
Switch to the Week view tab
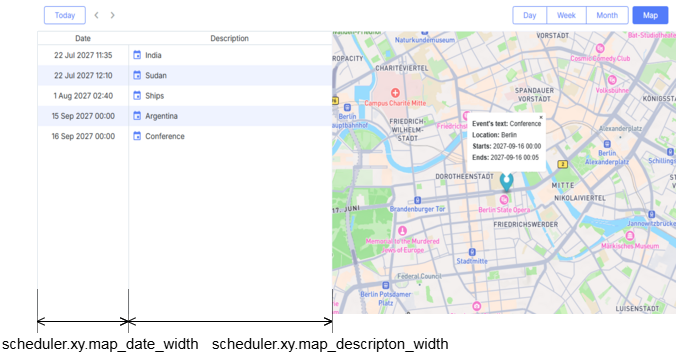[x=566, y=15]
